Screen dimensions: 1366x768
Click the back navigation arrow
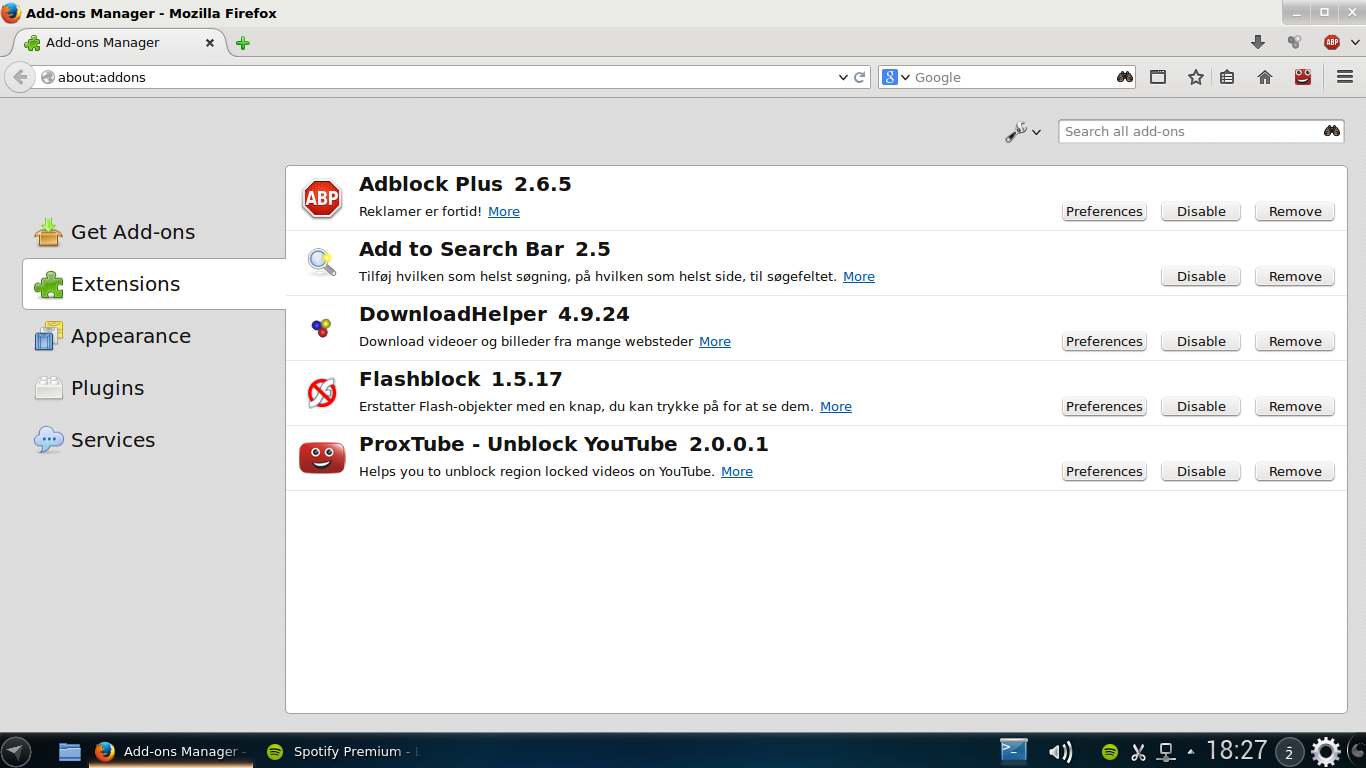(x=20, y=77)
